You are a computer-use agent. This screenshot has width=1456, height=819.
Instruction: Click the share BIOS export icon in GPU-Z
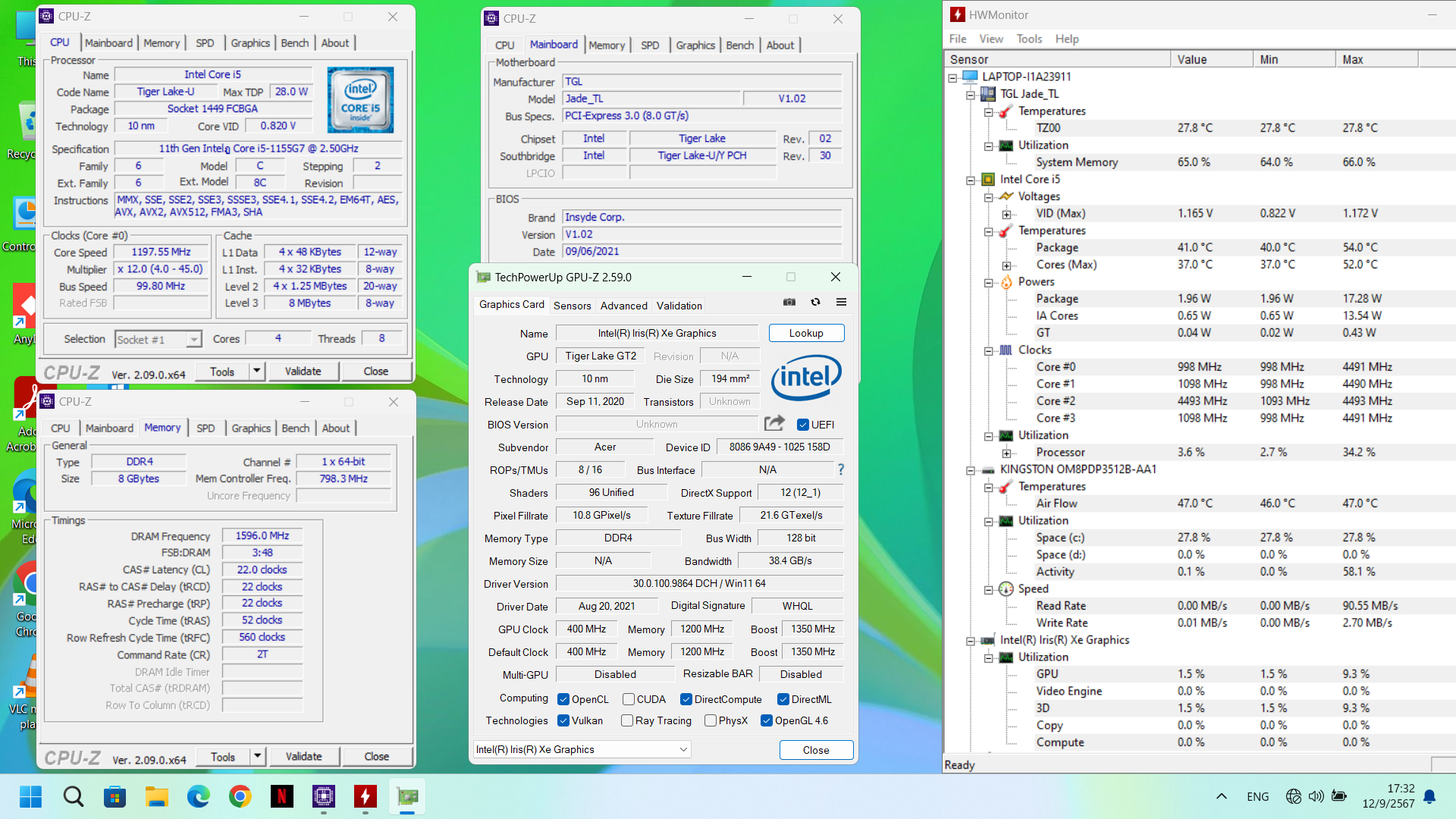[x=774, y=423]
